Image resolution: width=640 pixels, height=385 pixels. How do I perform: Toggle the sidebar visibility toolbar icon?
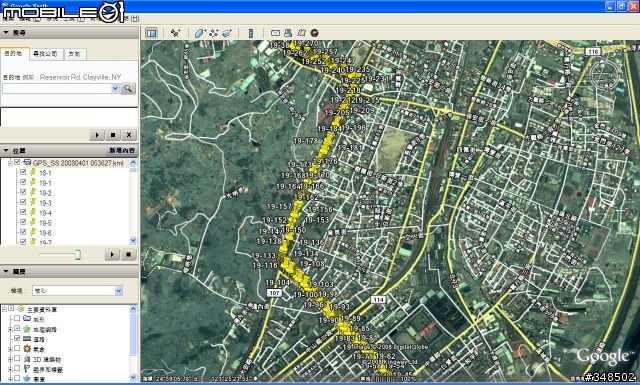coord(151,33)
